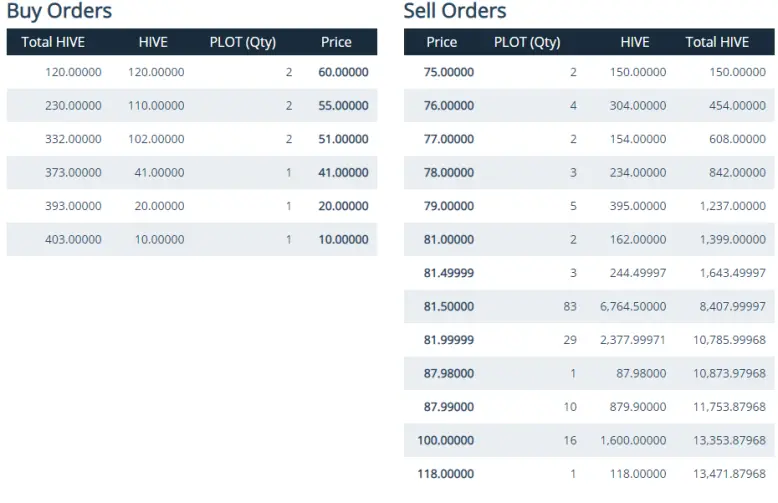Click the 81.50000 sell row with 83 plots

click(589, 307)
